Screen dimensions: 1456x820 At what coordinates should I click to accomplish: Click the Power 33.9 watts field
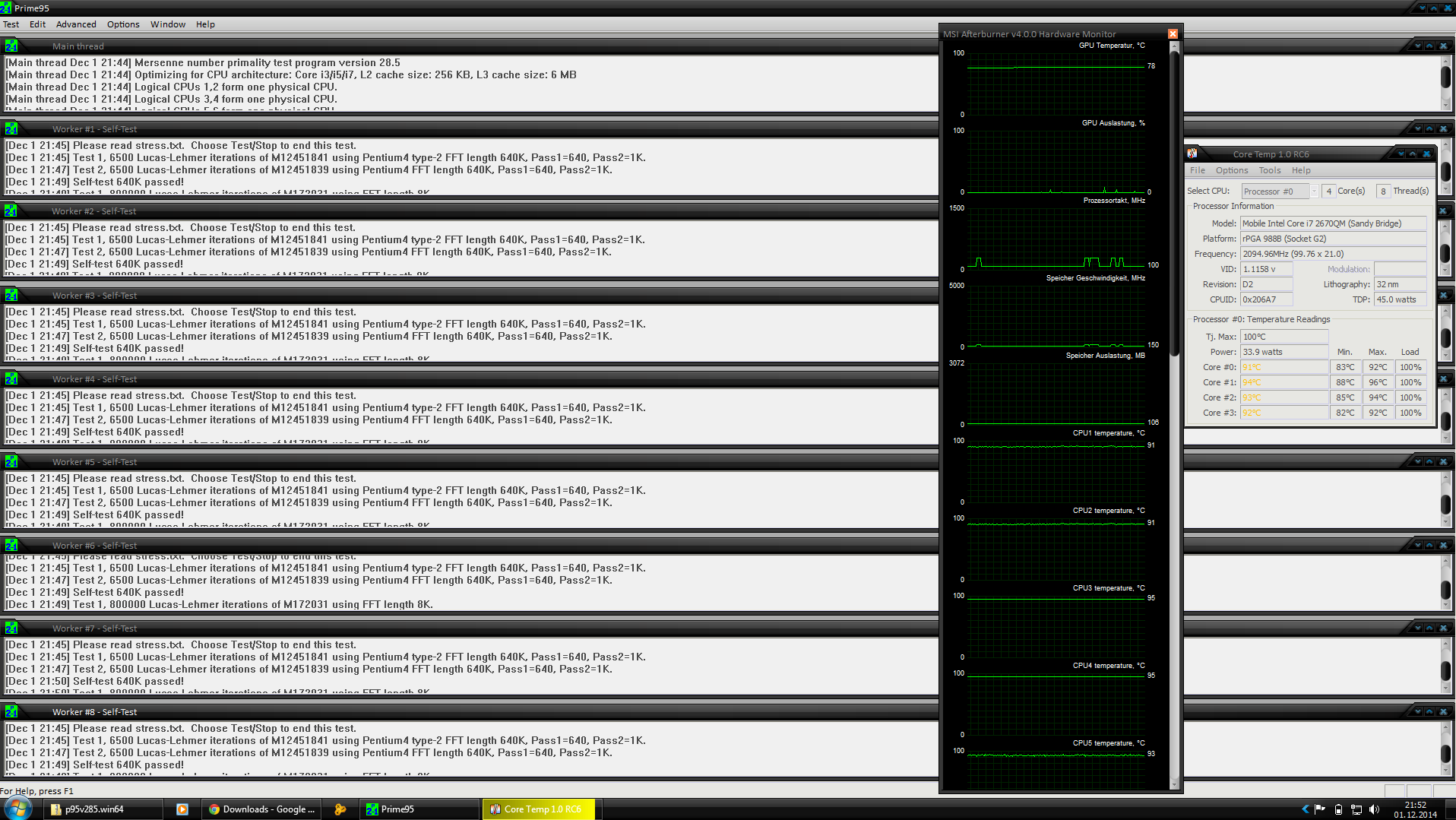(x=1284, y=352)
